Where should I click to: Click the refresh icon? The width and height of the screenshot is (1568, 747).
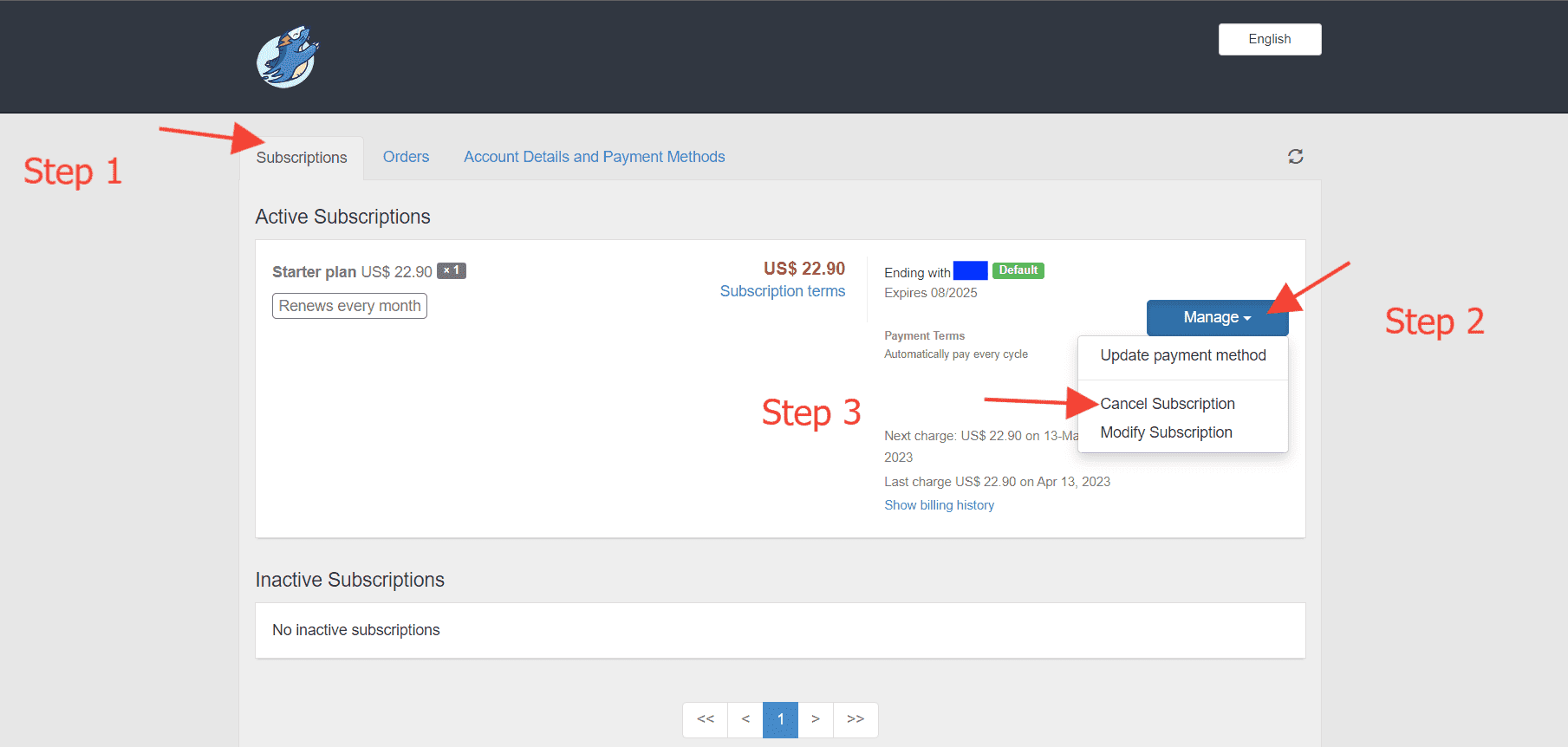click(1295, 157)
